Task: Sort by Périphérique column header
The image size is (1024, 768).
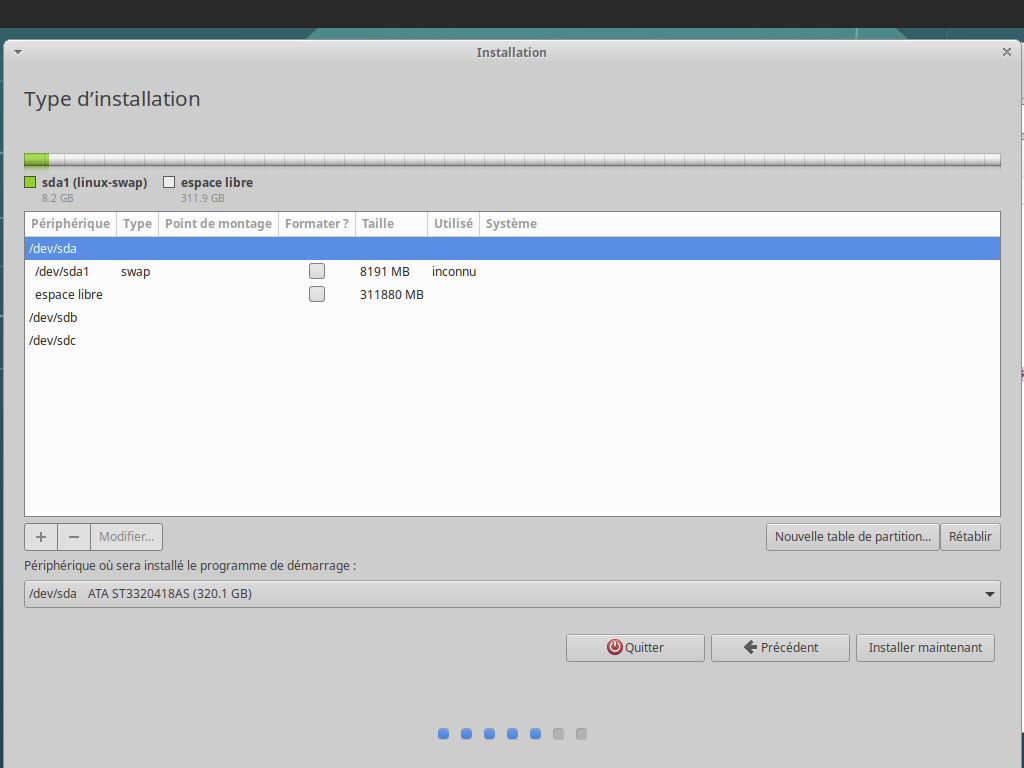Action: coord(70,224)
